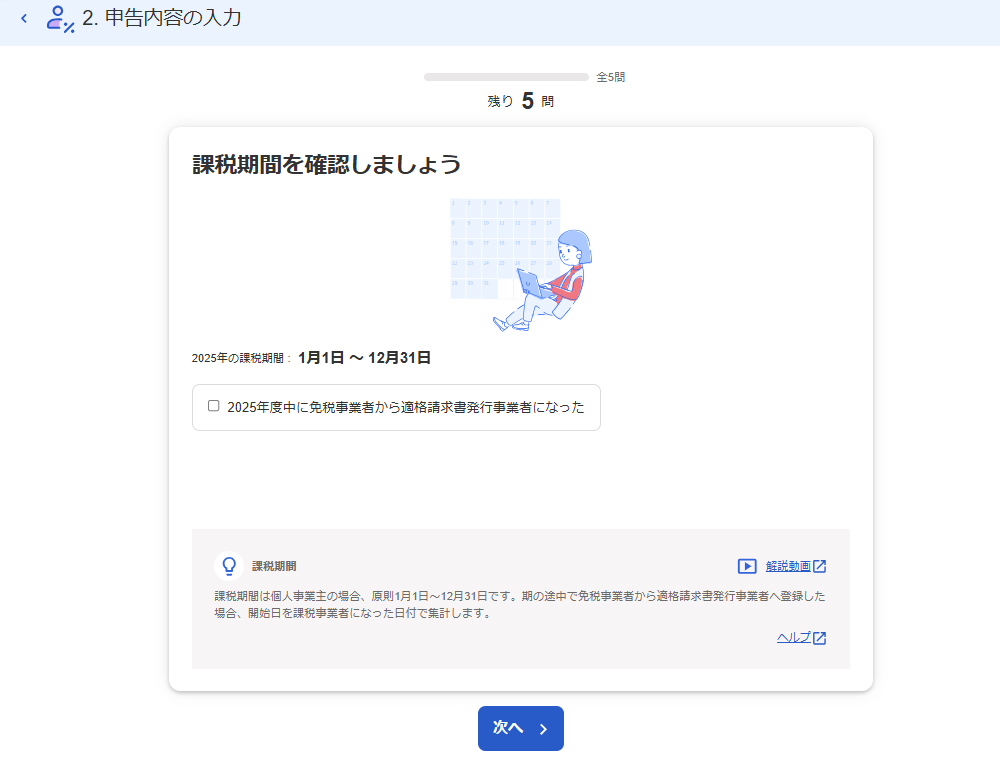Screen dimensions: 1000x766
Task: Click the person percent icon in header
Action: click(x=60, y=18)
